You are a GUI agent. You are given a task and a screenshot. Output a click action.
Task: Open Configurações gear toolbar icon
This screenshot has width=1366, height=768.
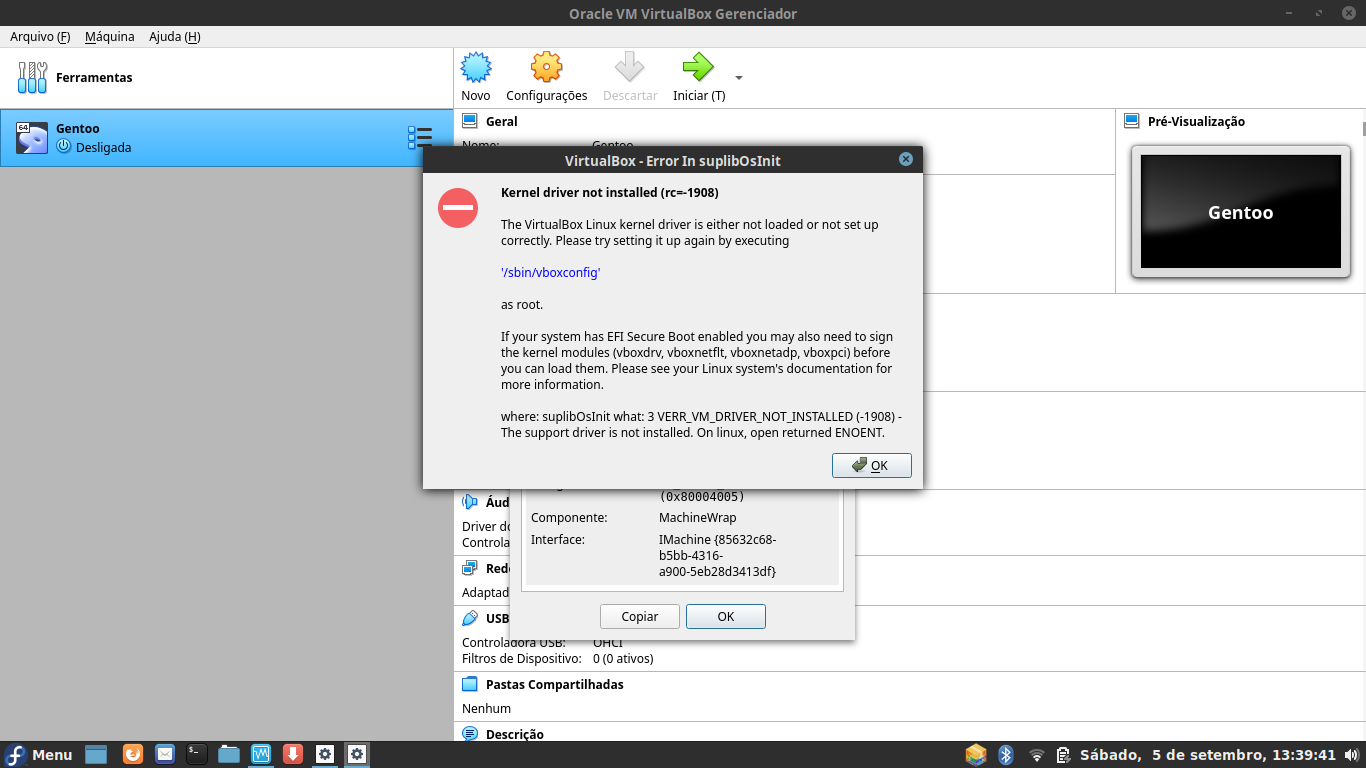pos(546,68)
